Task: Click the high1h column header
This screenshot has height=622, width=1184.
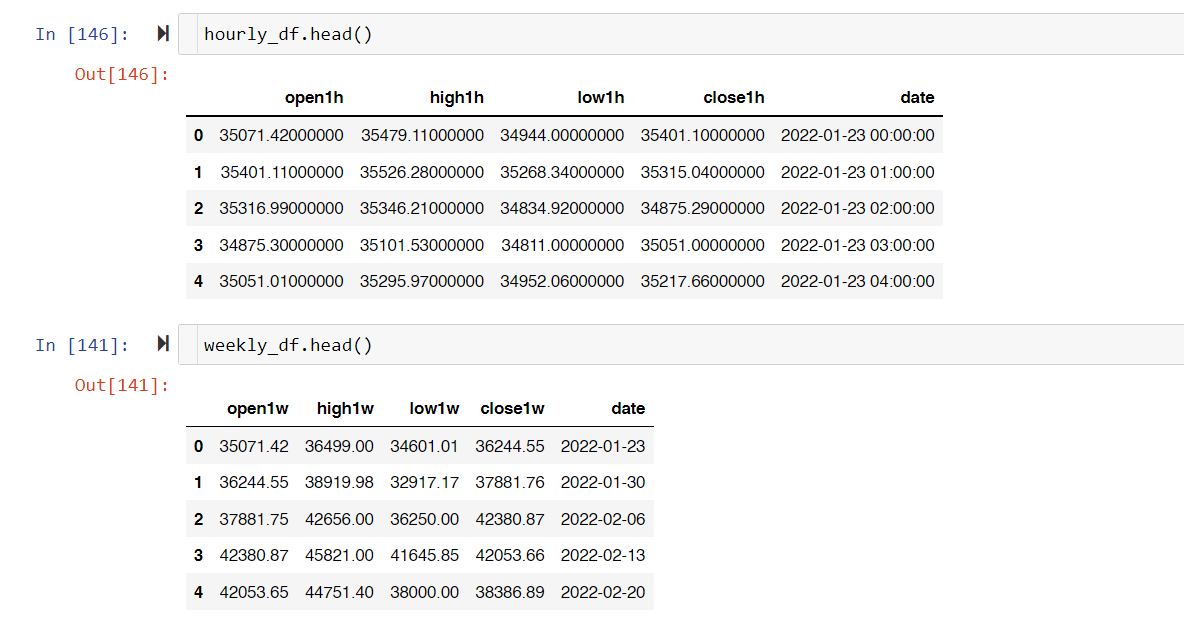Action: click(x=456, y=97)
